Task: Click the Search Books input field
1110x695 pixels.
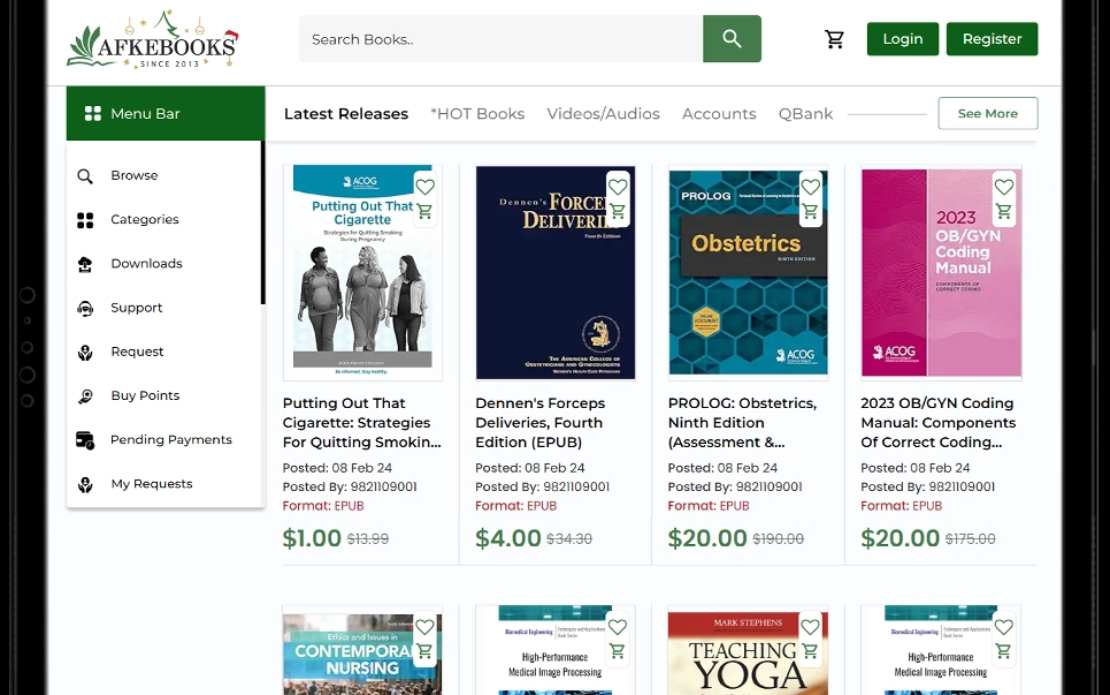Action: pos(500,39)
